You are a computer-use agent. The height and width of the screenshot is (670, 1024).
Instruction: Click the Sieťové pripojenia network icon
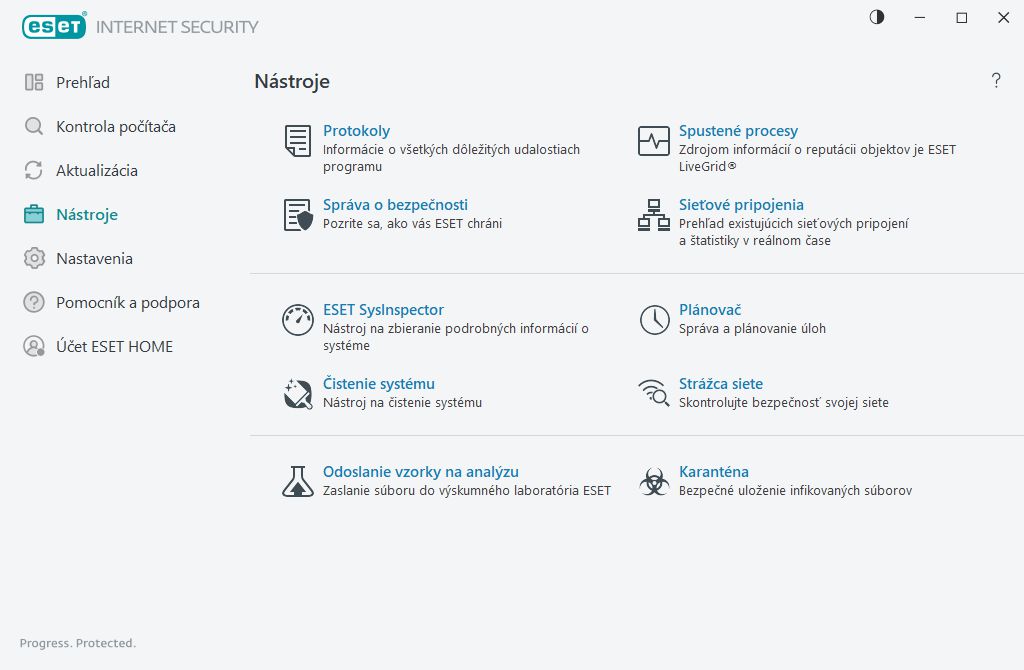[654, 215]
